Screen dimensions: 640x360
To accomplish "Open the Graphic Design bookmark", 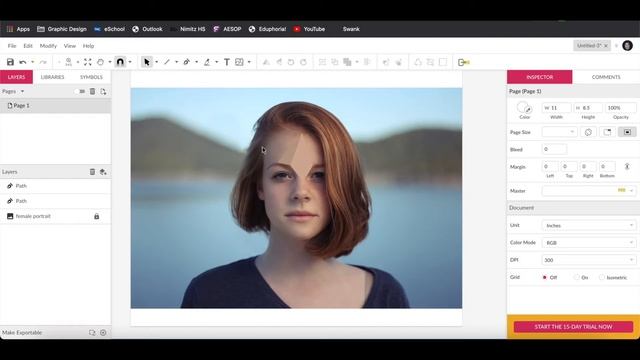I will [62, 29].
